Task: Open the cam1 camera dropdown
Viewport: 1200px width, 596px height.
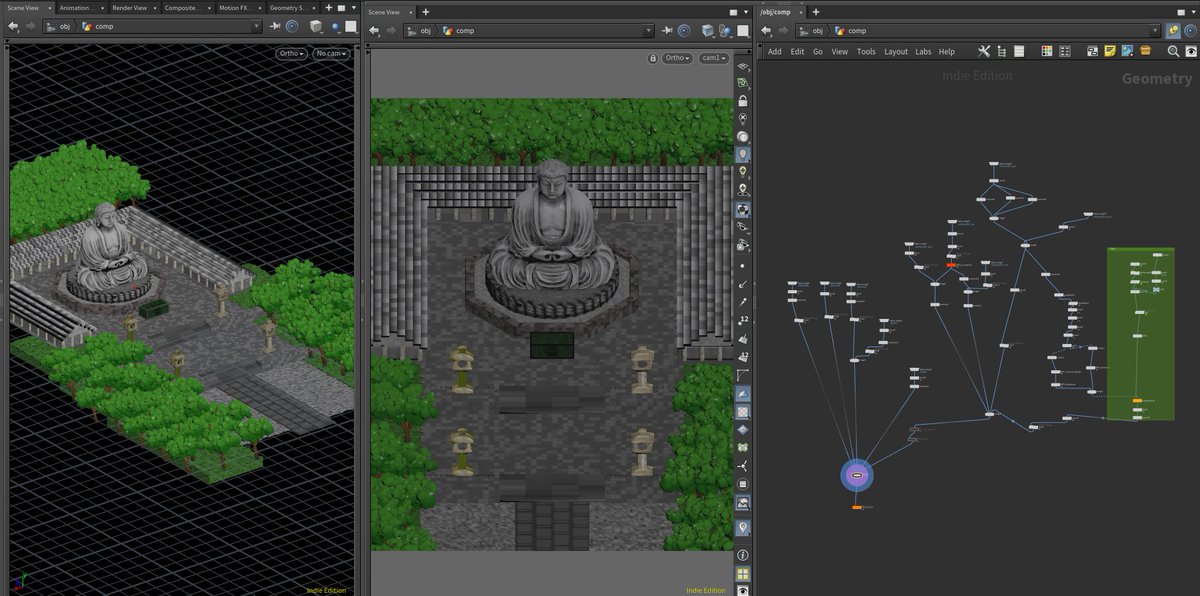Action: pyautogui.click(x=714, y=58)
